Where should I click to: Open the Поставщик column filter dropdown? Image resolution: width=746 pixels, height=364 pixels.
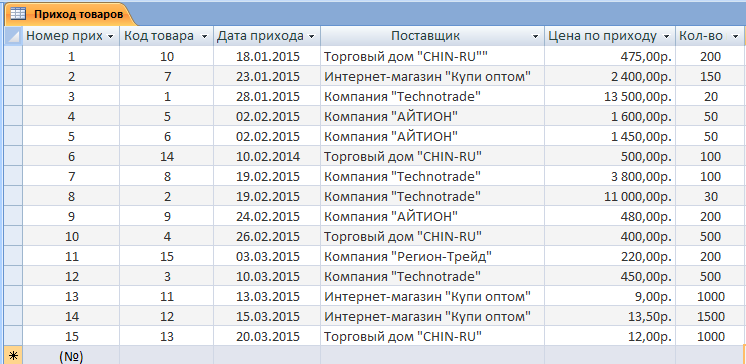536,37
